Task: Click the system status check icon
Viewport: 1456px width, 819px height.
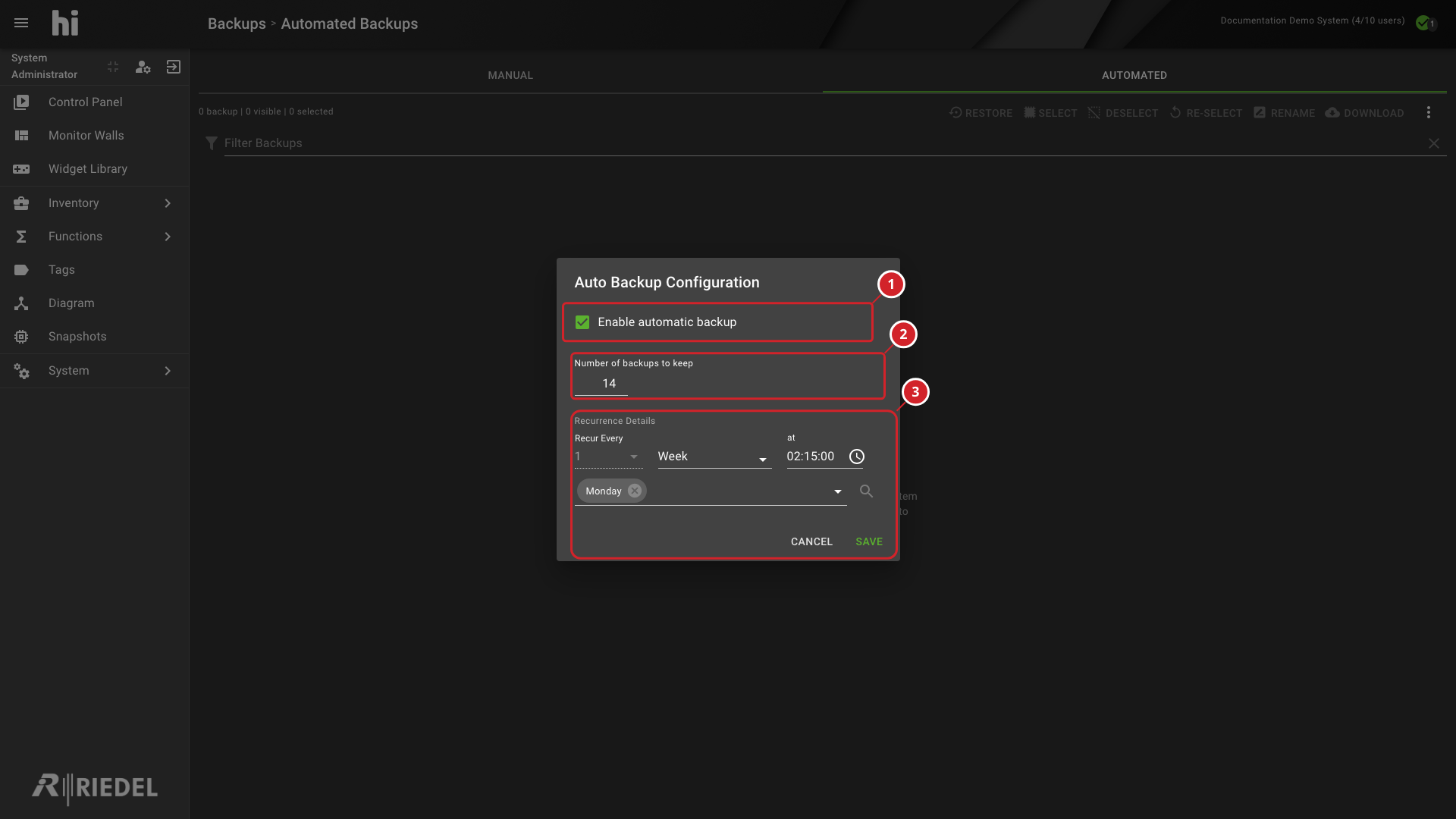Action: pyautogui.click(x=1425, y=23)
